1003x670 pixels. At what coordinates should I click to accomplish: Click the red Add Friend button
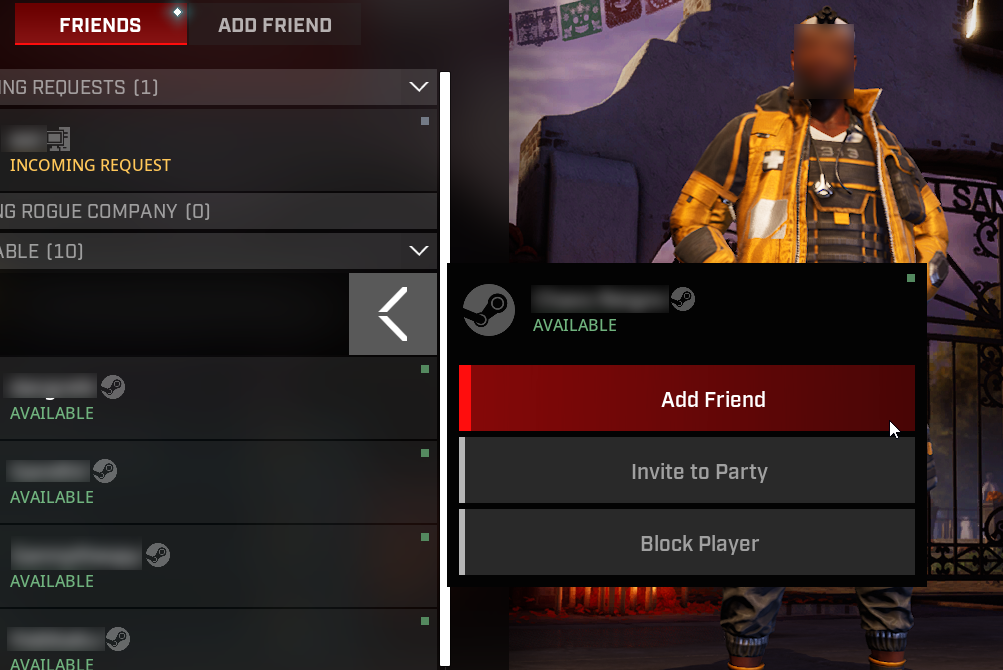(x=687, y=399)
